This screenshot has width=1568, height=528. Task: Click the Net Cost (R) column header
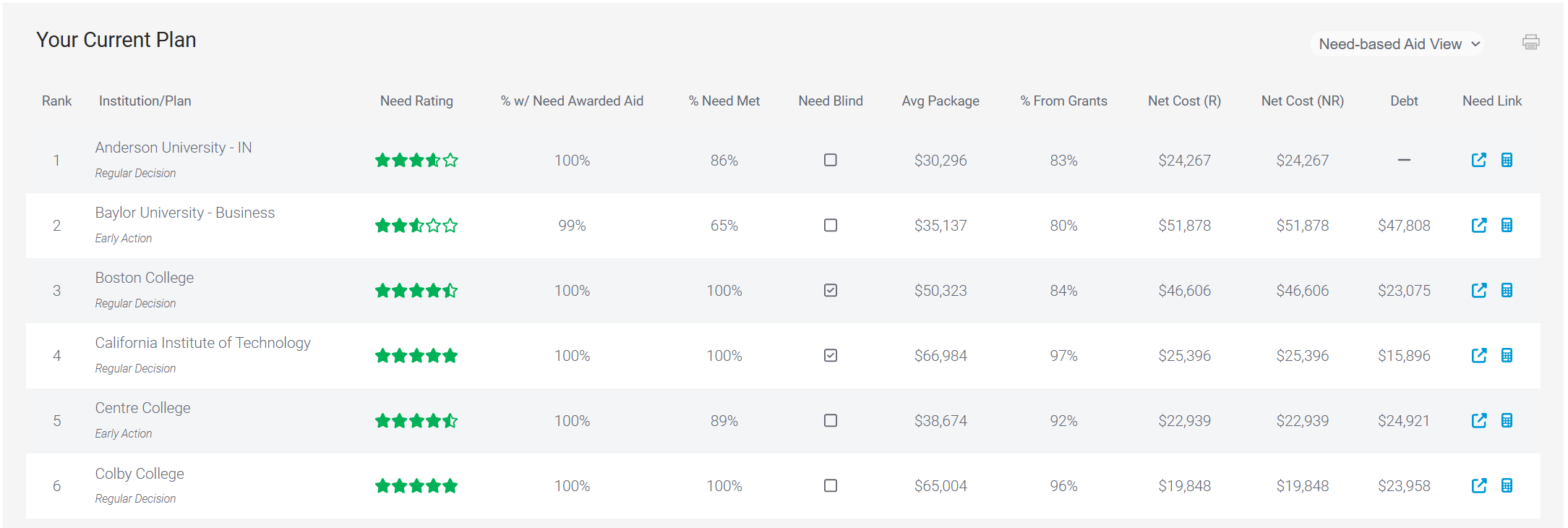1184,101
